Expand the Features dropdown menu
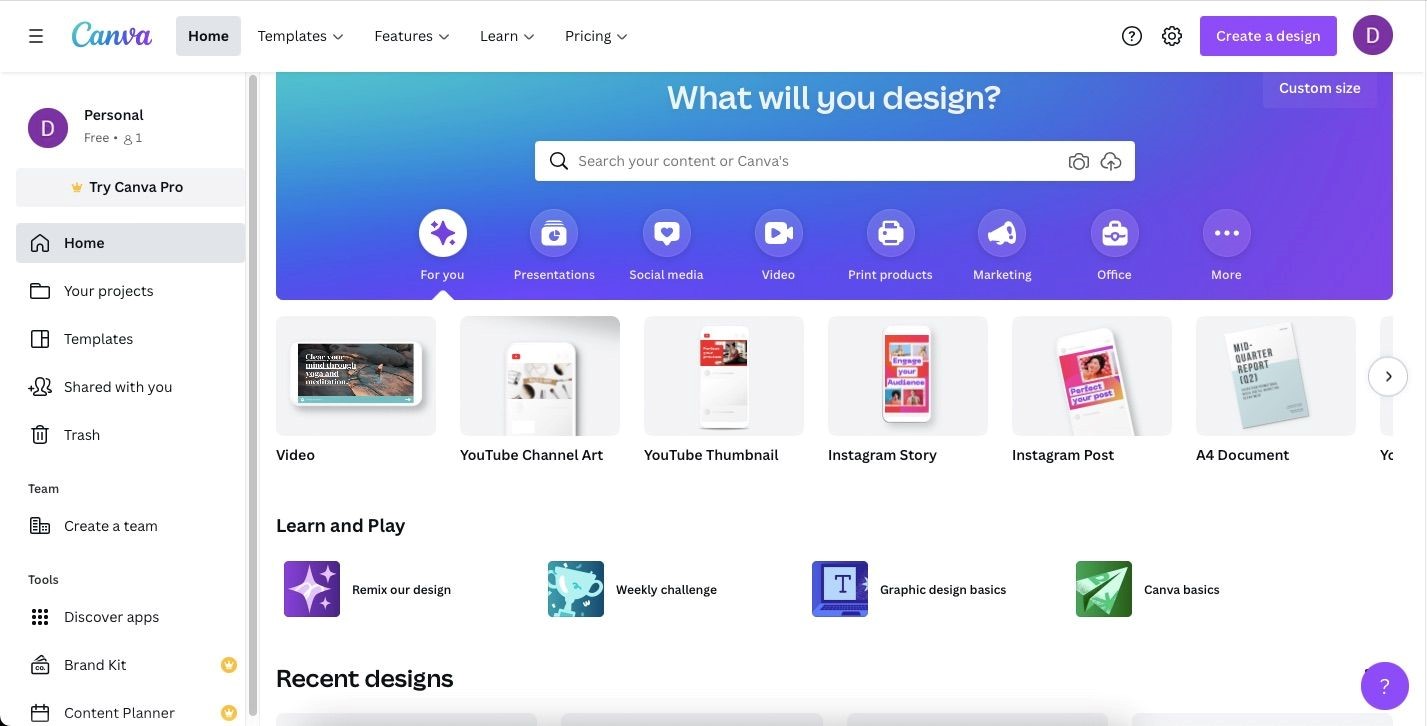Viewport: 1427px width, 726px height. (x=412, y=36)
